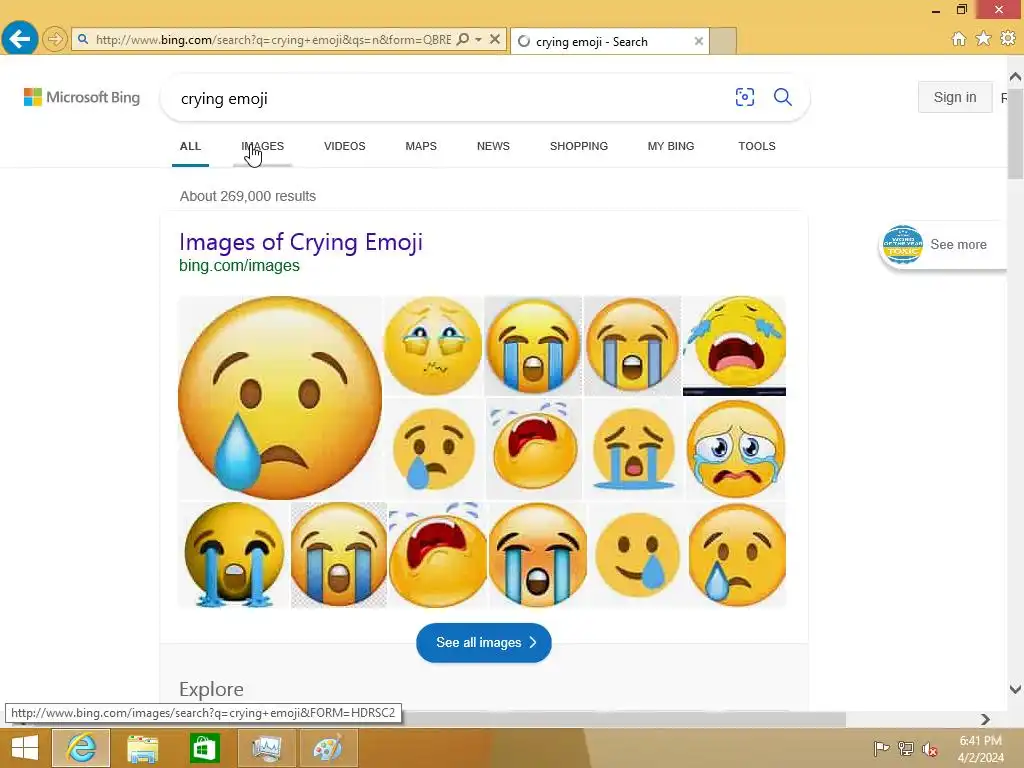Switch to the VIDEOS tab

(x=344, y=146)
